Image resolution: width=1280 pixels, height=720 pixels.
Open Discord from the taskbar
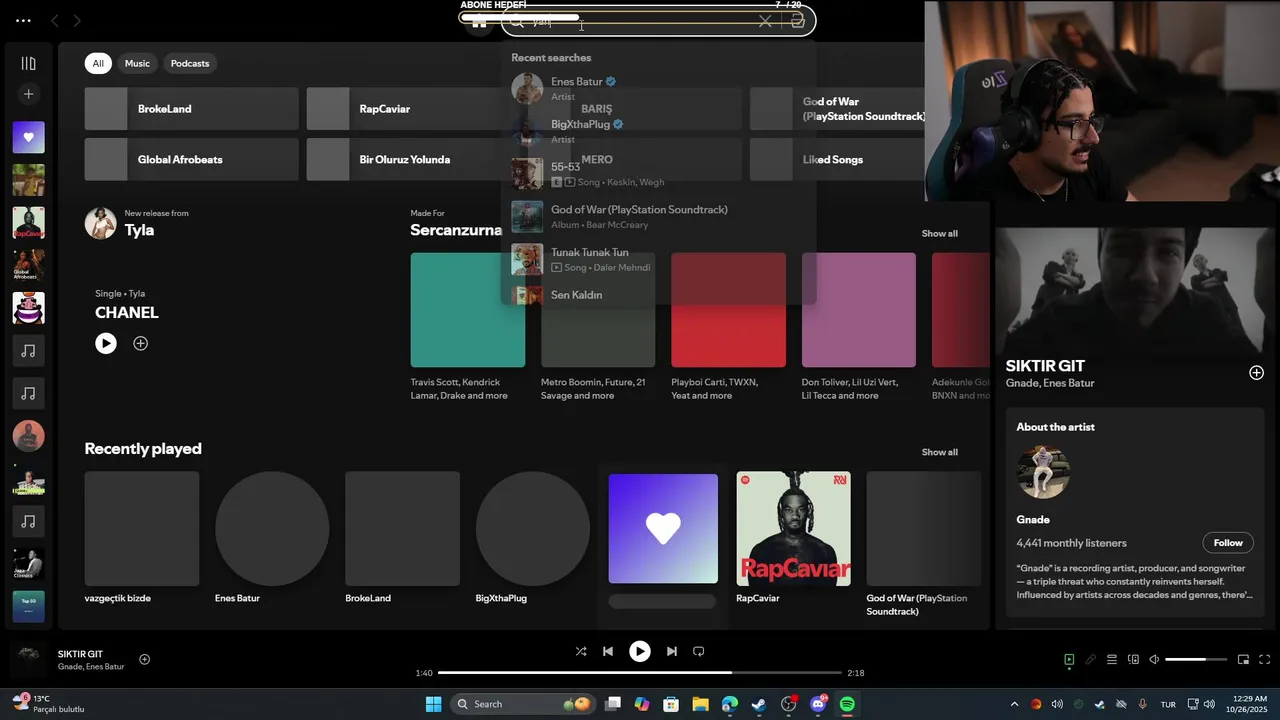(x=818, y=704)
